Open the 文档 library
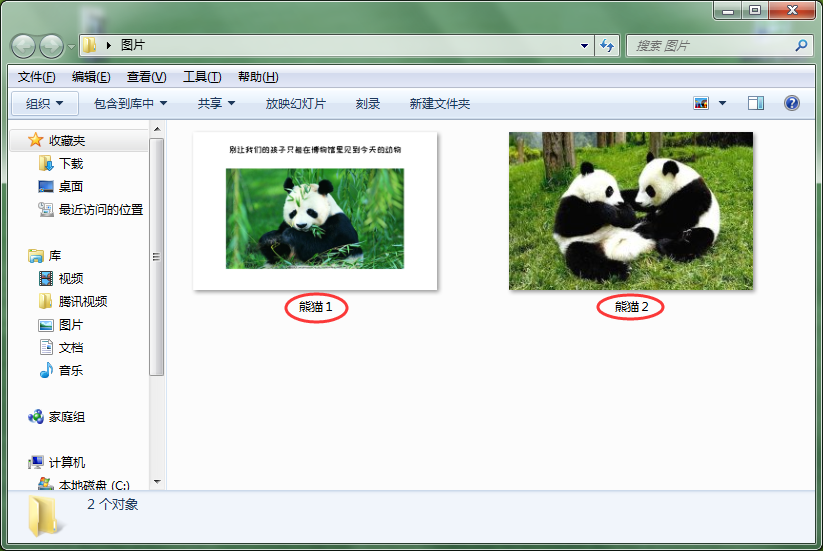The image size is (823, 551). click(x=70, y=348)
